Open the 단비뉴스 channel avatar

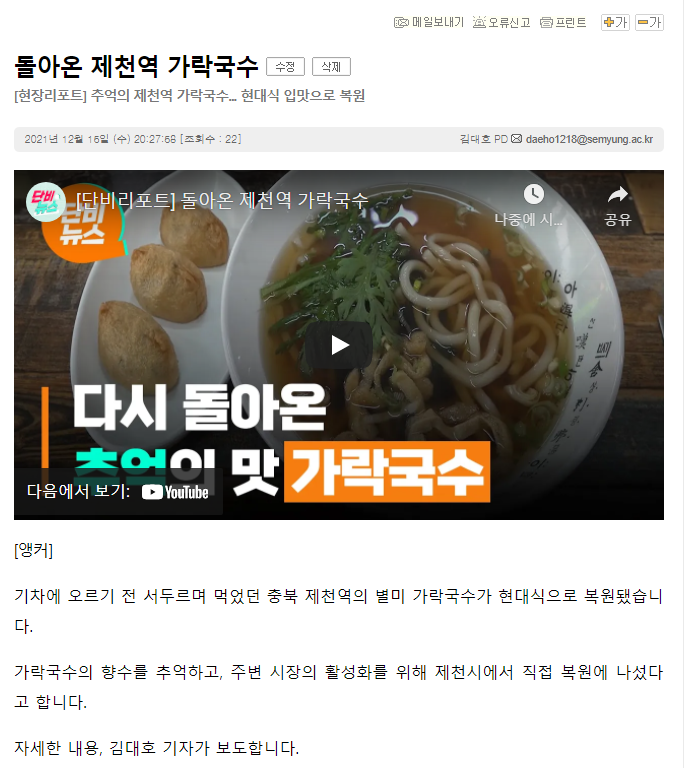point(46,202)
